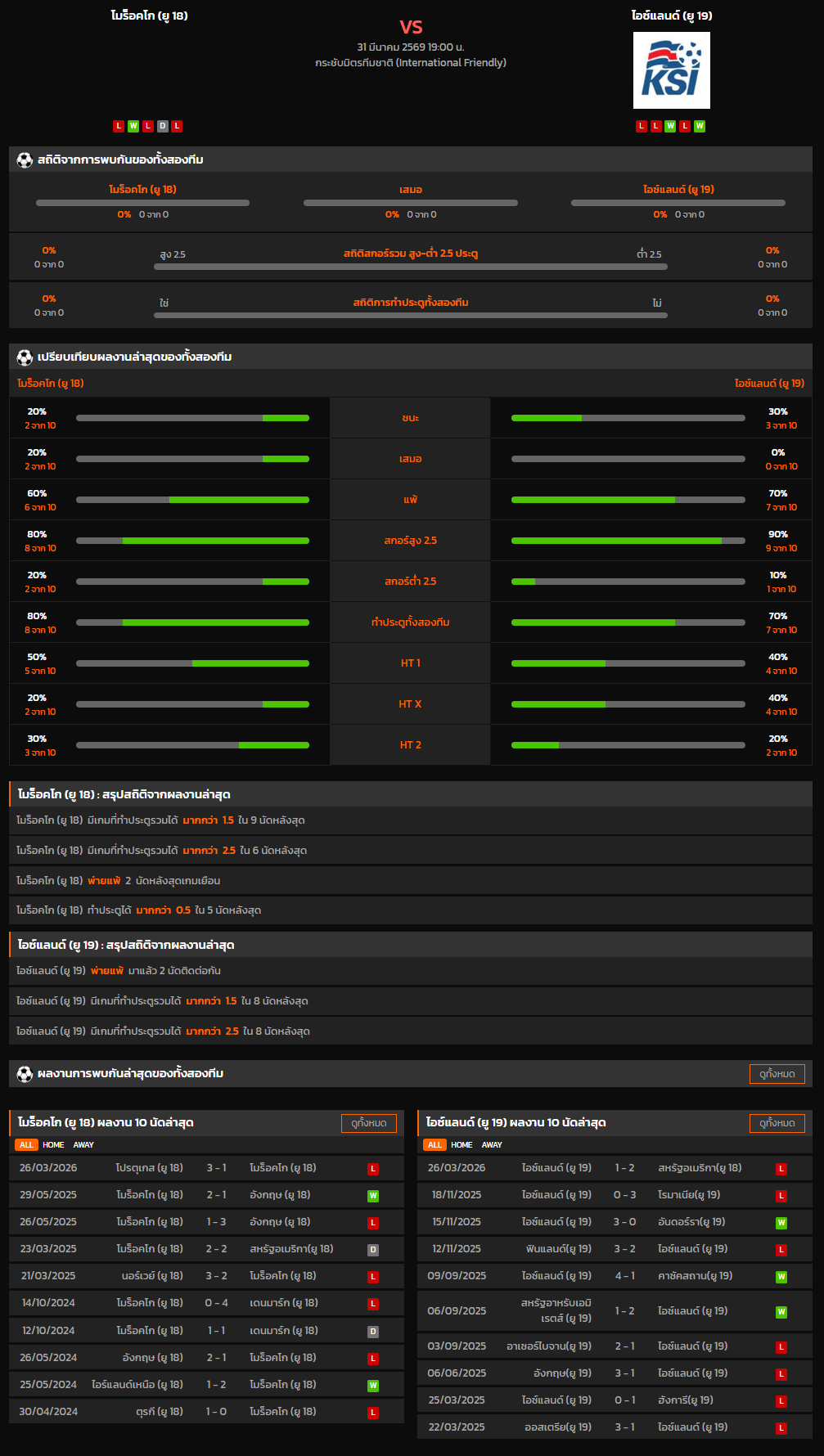This screenshot has width=824, height=1456.
Task: Select the AWAY tab under Morocco U18's last 10
Action: tap(83, 1145)
